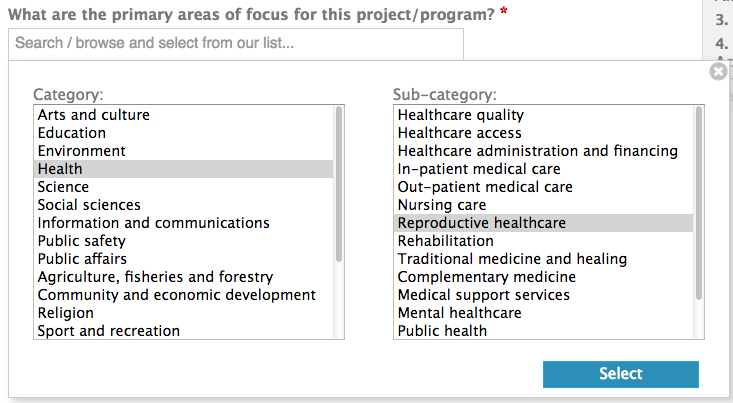Select Healthcare administration and financing
This screenshot has height=403, width=733.
(538, 151)
